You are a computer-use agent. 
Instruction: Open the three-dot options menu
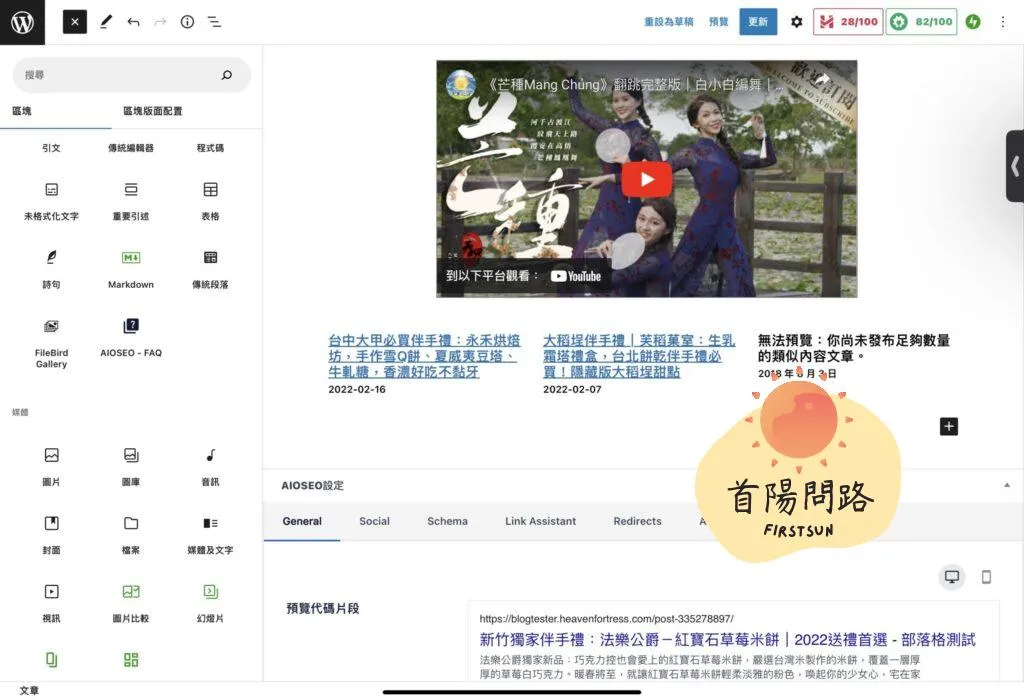point(1003,22)
